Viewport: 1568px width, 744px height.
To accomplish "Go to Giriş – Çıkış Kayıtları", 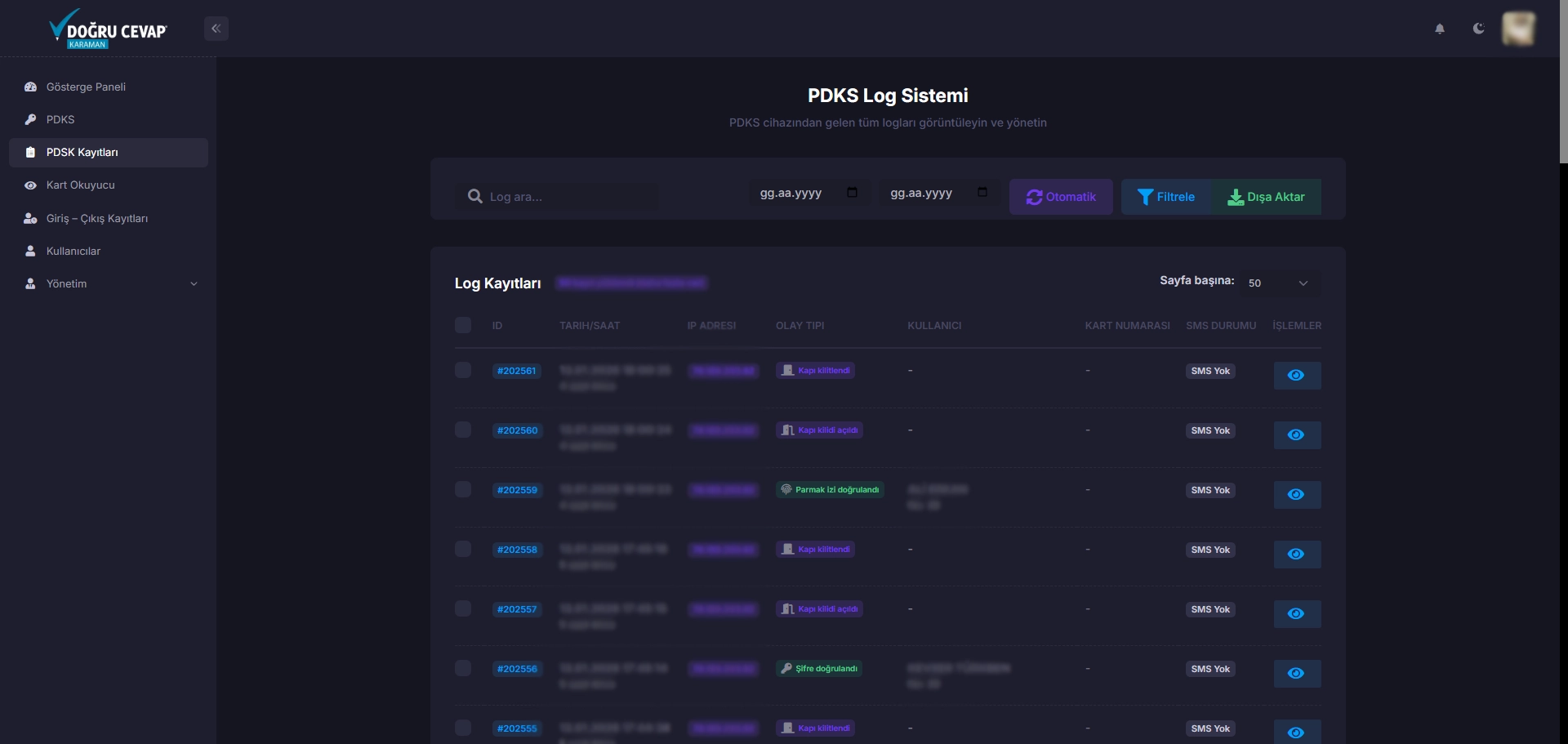I will [x=96, y=218].
